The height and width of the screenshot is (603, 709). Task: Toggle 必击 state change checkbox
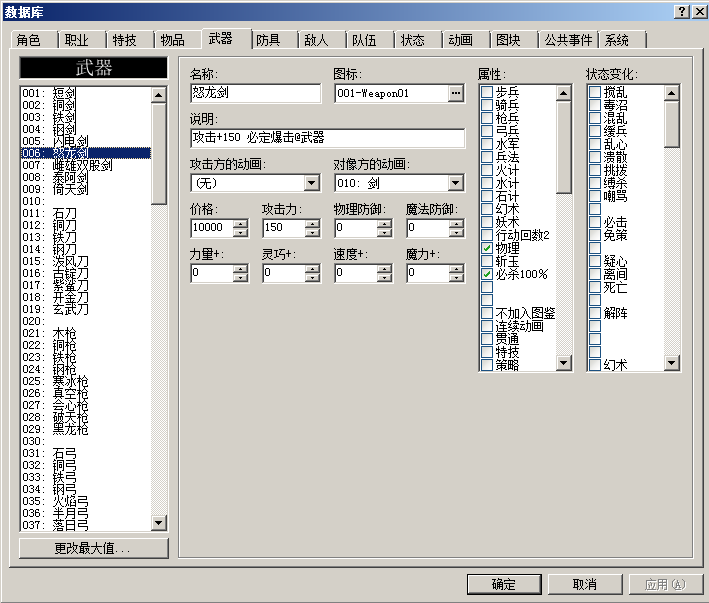pos(595,222)
